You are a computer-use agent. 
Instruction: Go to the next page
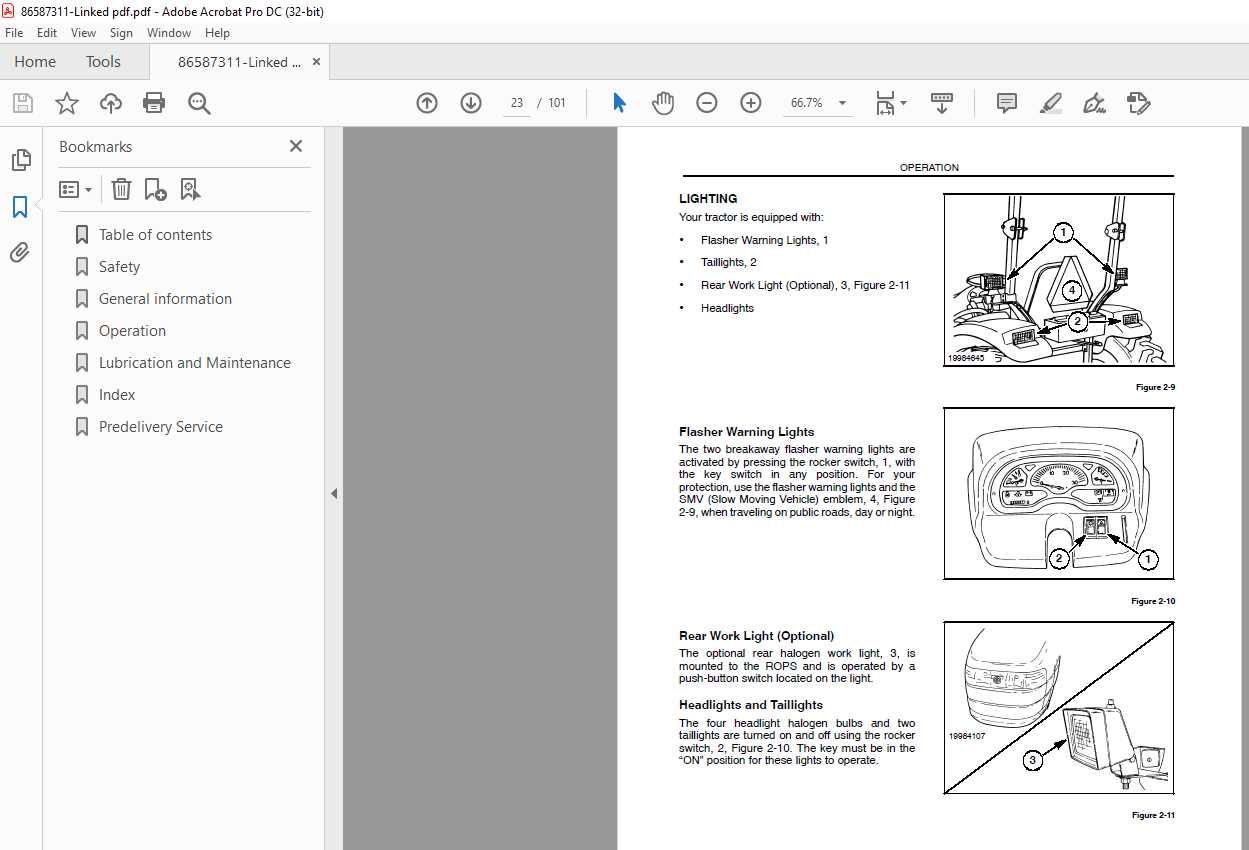click(470, 103)
